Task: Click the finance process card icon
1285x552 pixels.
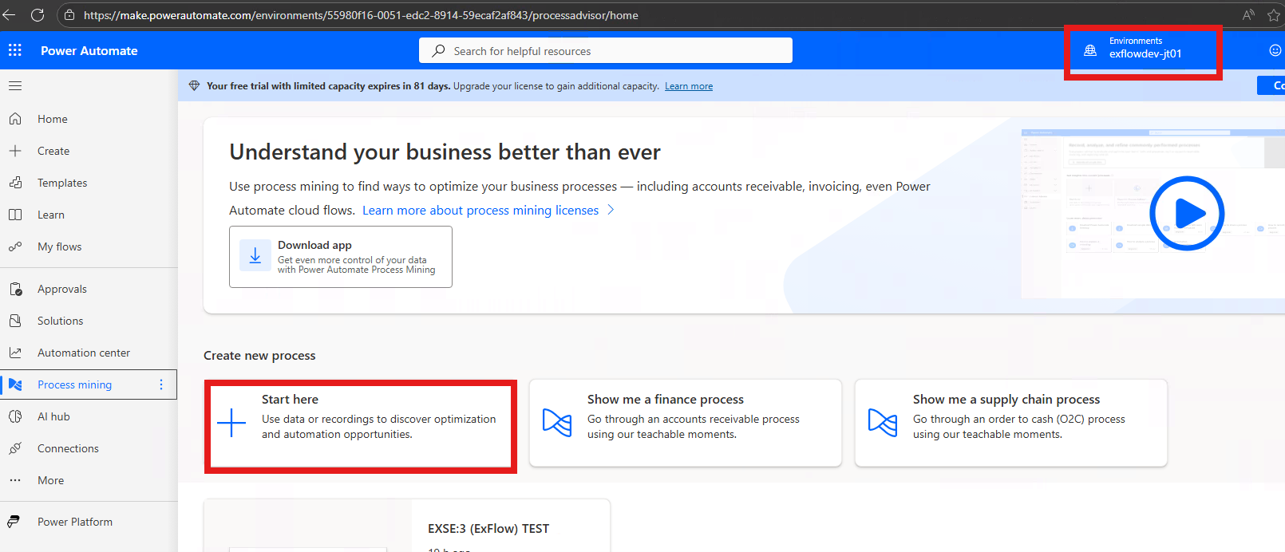Action: coord(557,422)
